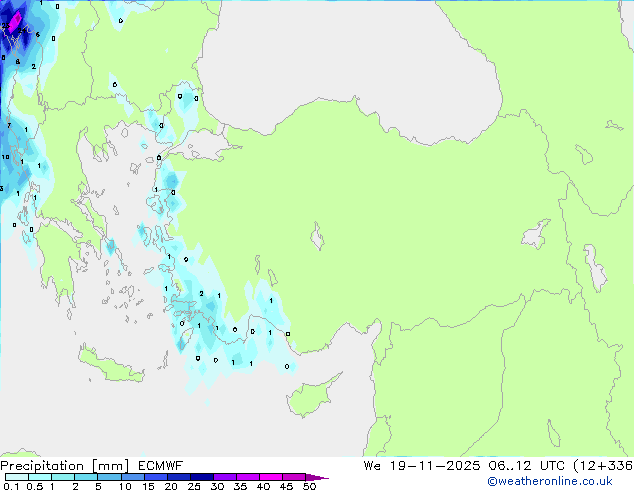The width and height of the screenshot is (634, 490).
Task: Select the 0.5–1 mm legend swatch
Action: [40, 477]
